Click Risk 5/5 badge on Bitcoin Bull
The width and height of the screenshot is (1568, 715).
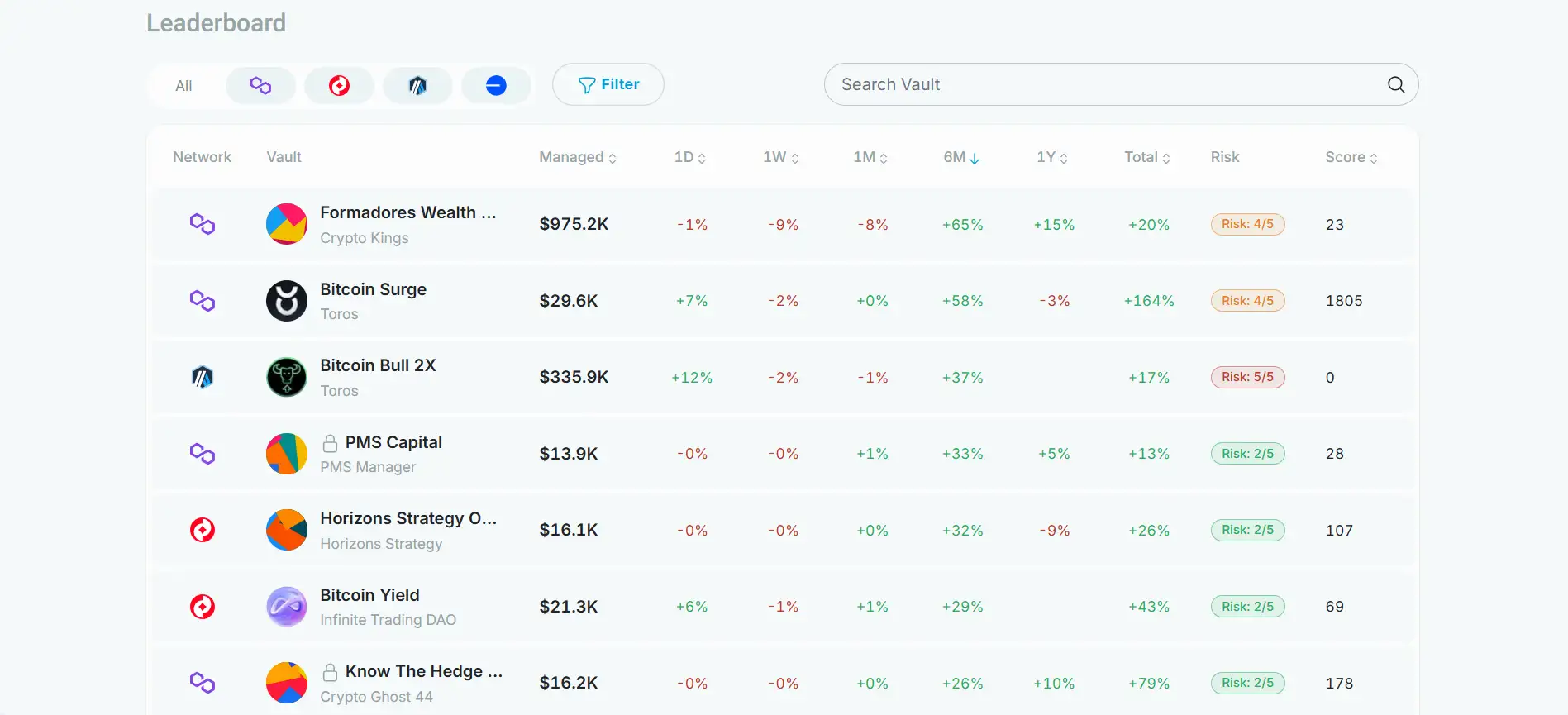click(x=1247, y=377)
